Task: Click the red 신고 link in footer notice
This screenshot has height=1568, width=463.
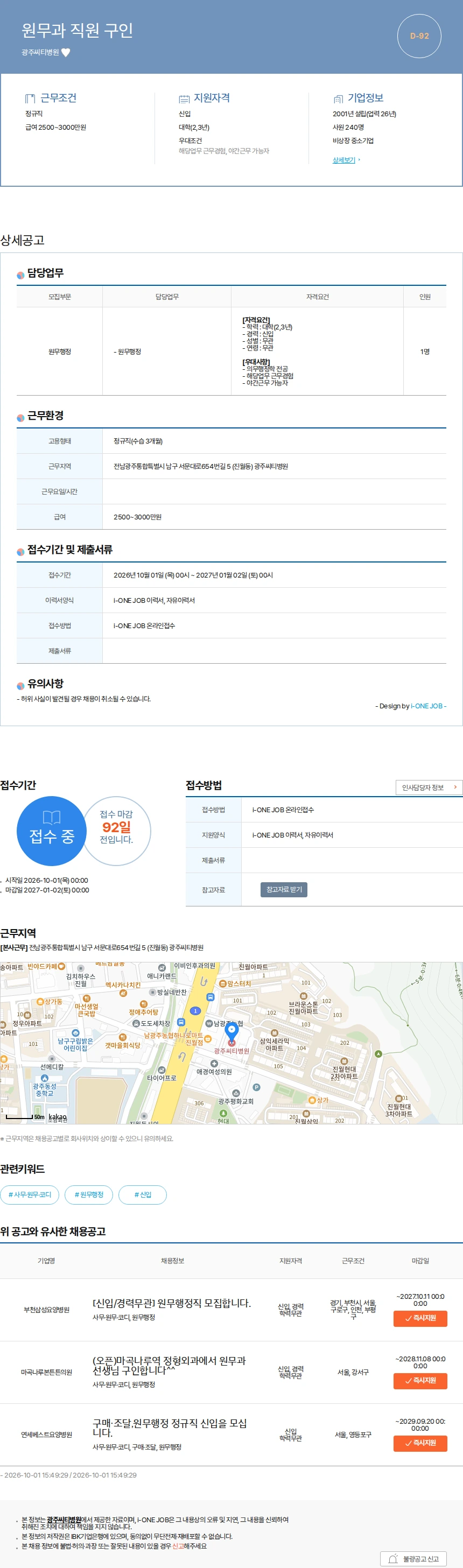Action: pos(178,1545)
